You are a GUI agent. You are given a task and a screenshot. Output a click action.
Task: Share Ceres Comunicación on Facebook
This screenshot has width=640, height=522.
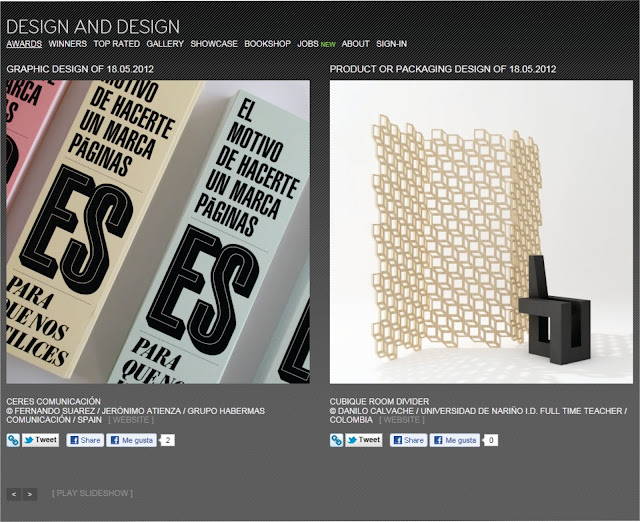click(x=85, y=440)
